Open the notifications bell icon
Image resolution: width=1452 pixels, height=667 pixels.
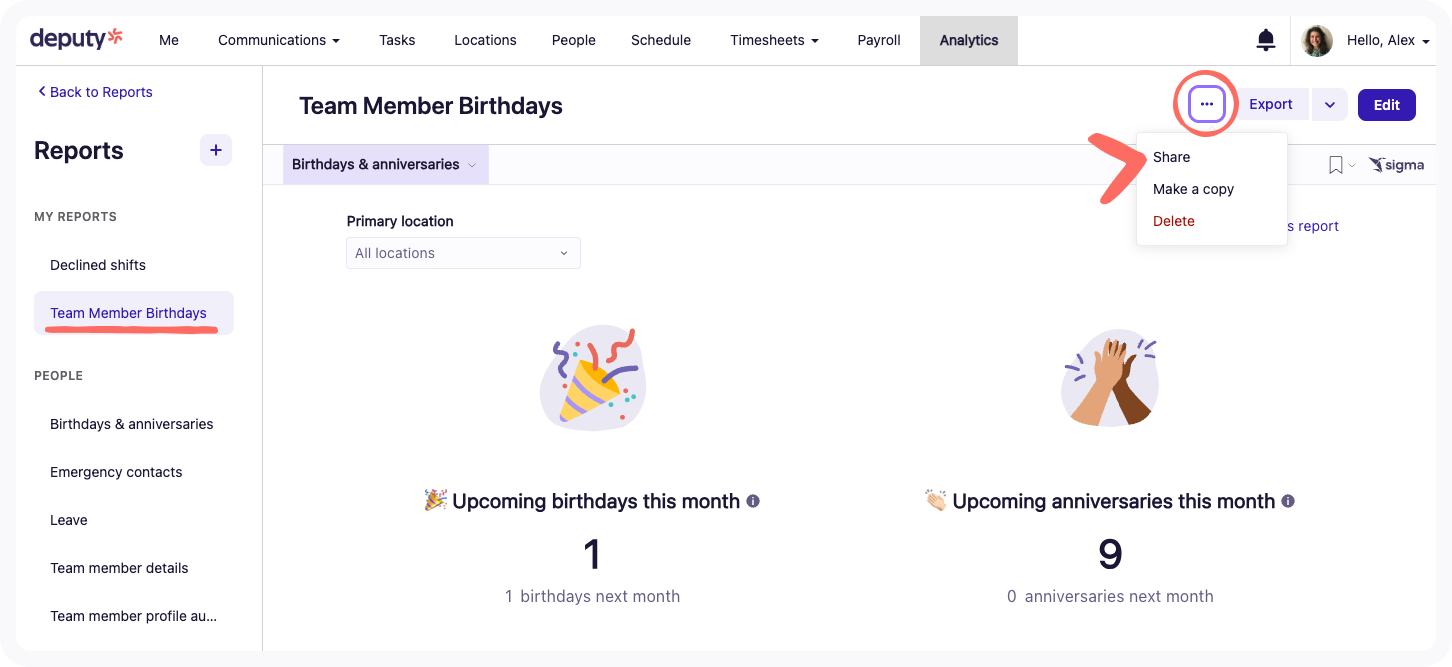coord(1266,40)
